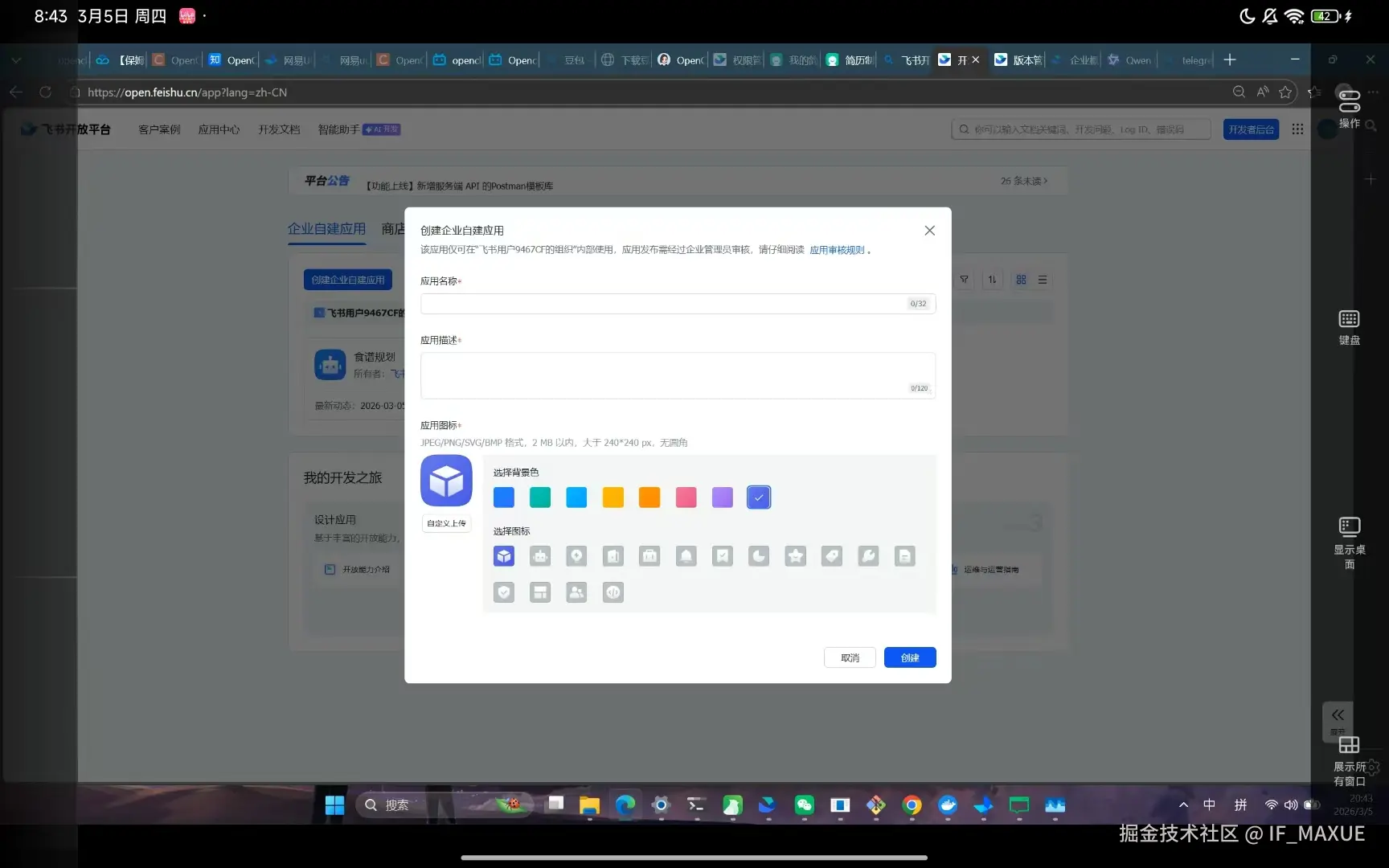Click the 应用描述 text area
1389x868 pixels.
(x=678, y=375)
